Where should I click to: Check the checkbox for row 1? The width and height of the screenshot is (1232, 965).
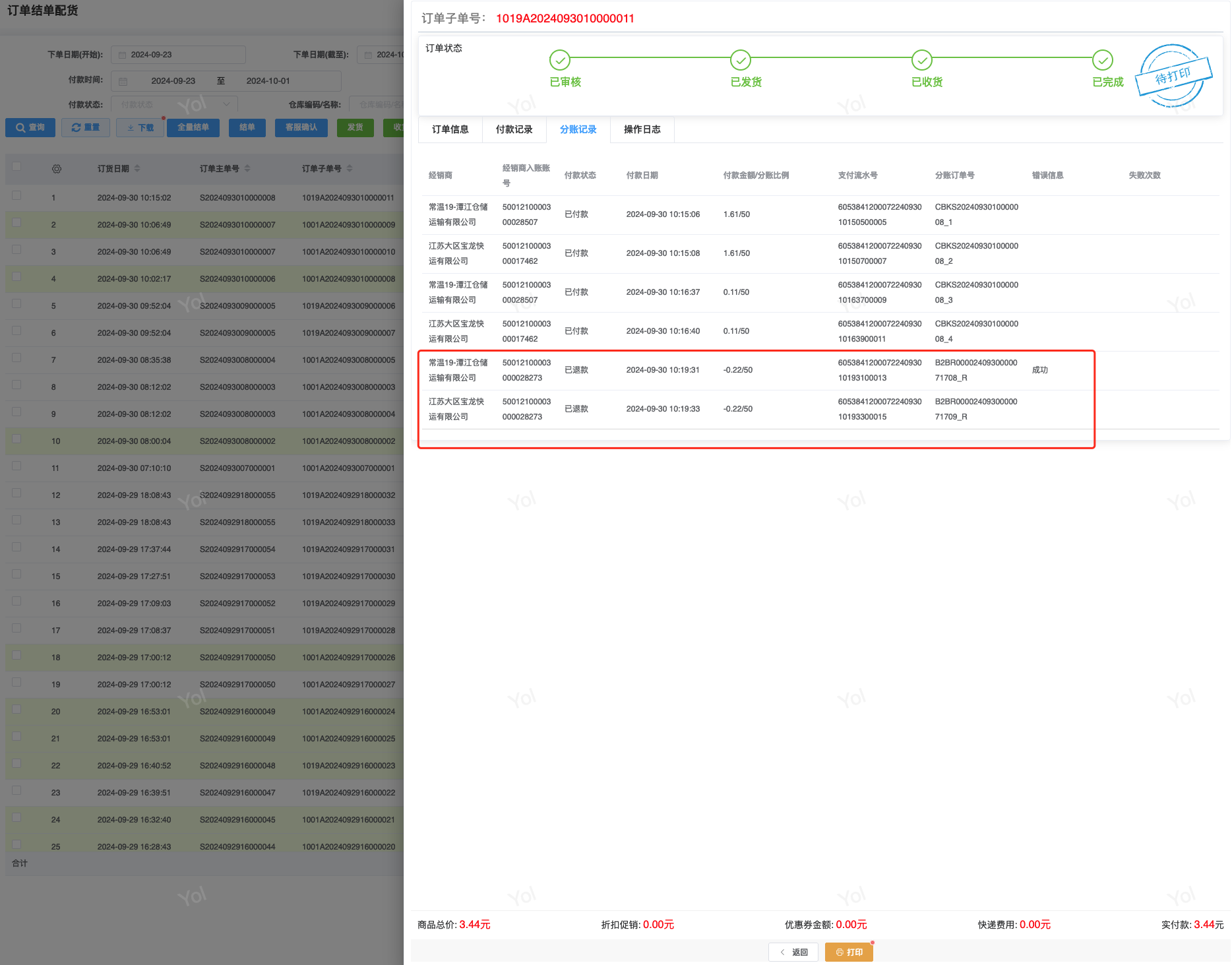[x=16, y=195]
